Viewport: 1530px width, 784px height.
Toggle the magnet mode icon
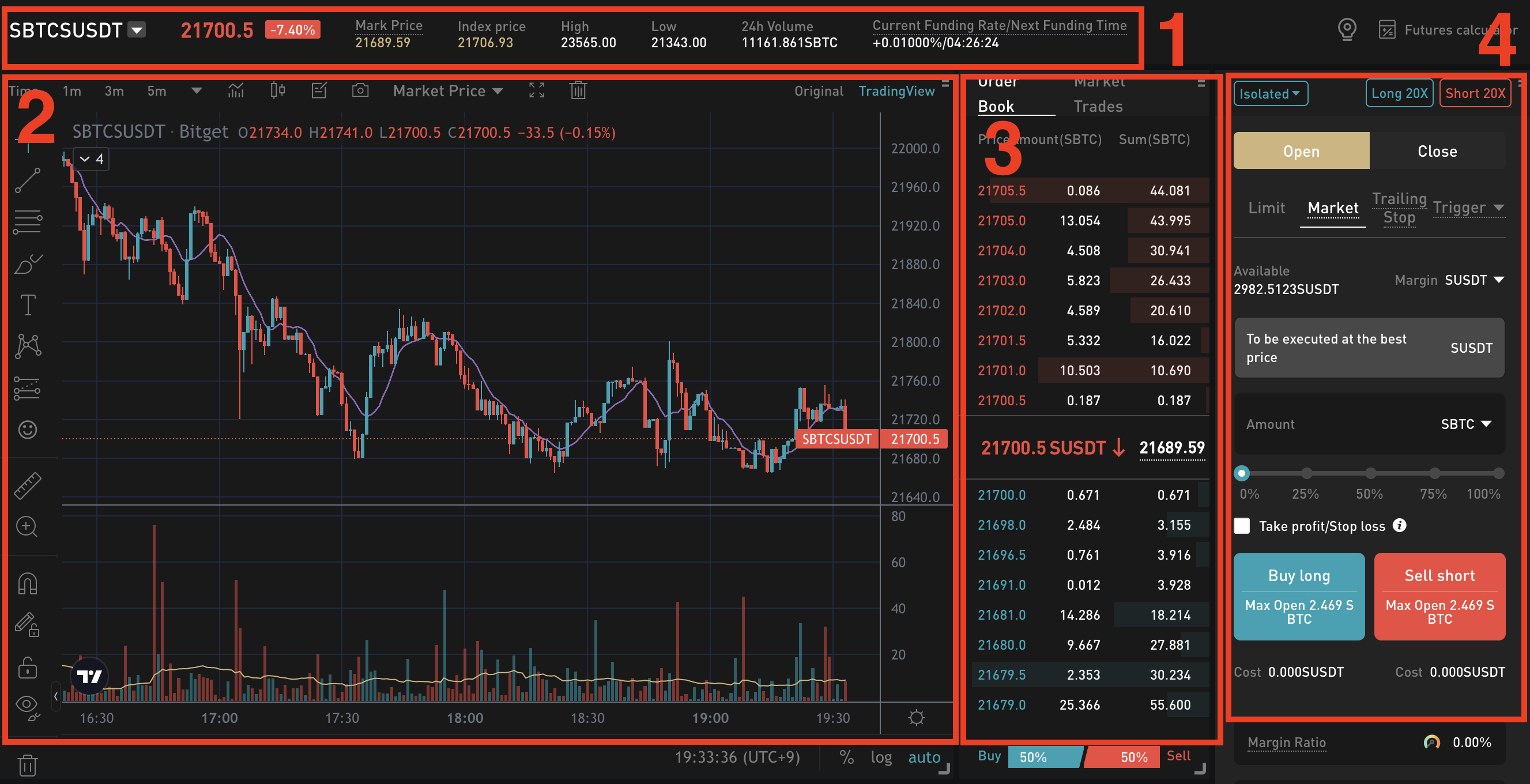click(x=27, y=583)
